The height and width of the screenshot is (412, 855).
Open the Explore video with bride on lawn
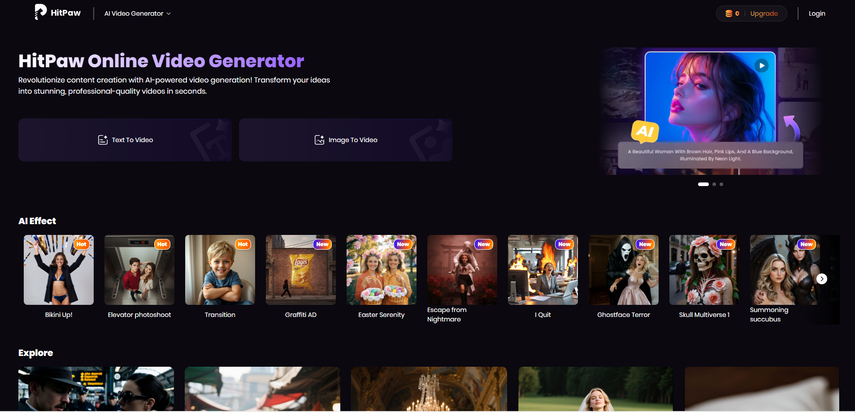595,389
